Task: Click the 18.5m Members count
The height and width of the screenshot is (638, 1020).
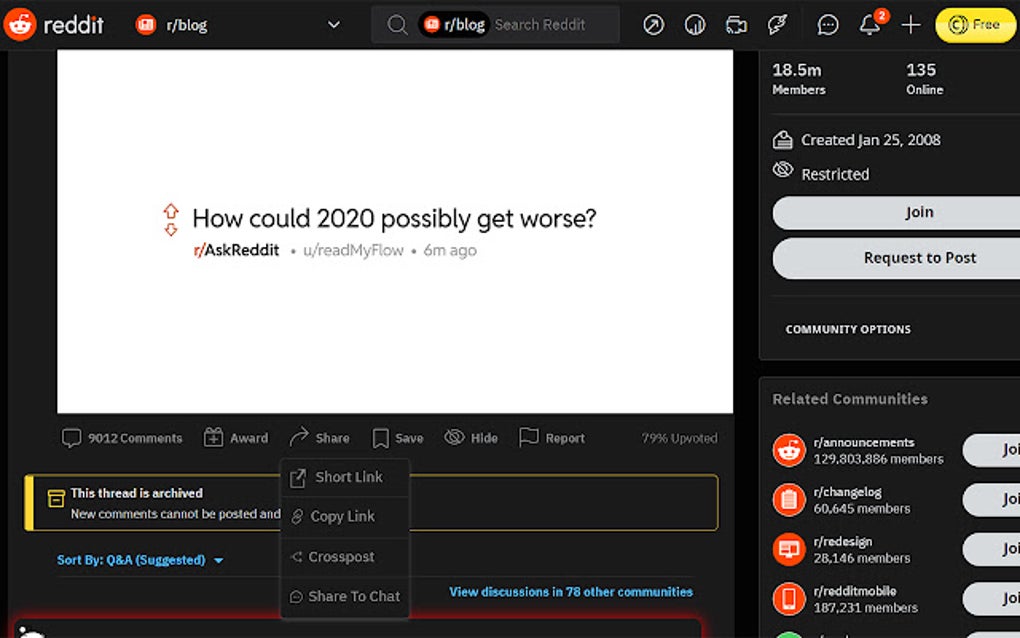Action: coord(799,79)
